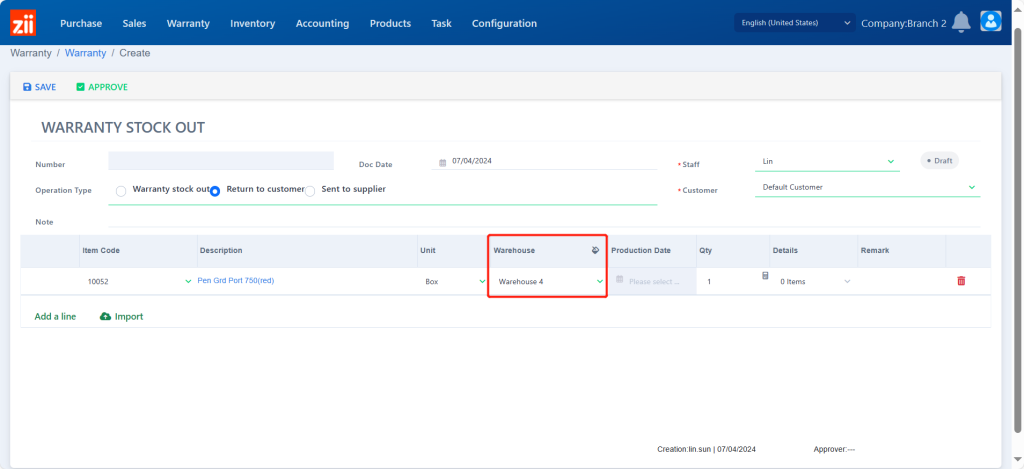
Task: Open the Unit dropdown showing Box
Action: 482,282
